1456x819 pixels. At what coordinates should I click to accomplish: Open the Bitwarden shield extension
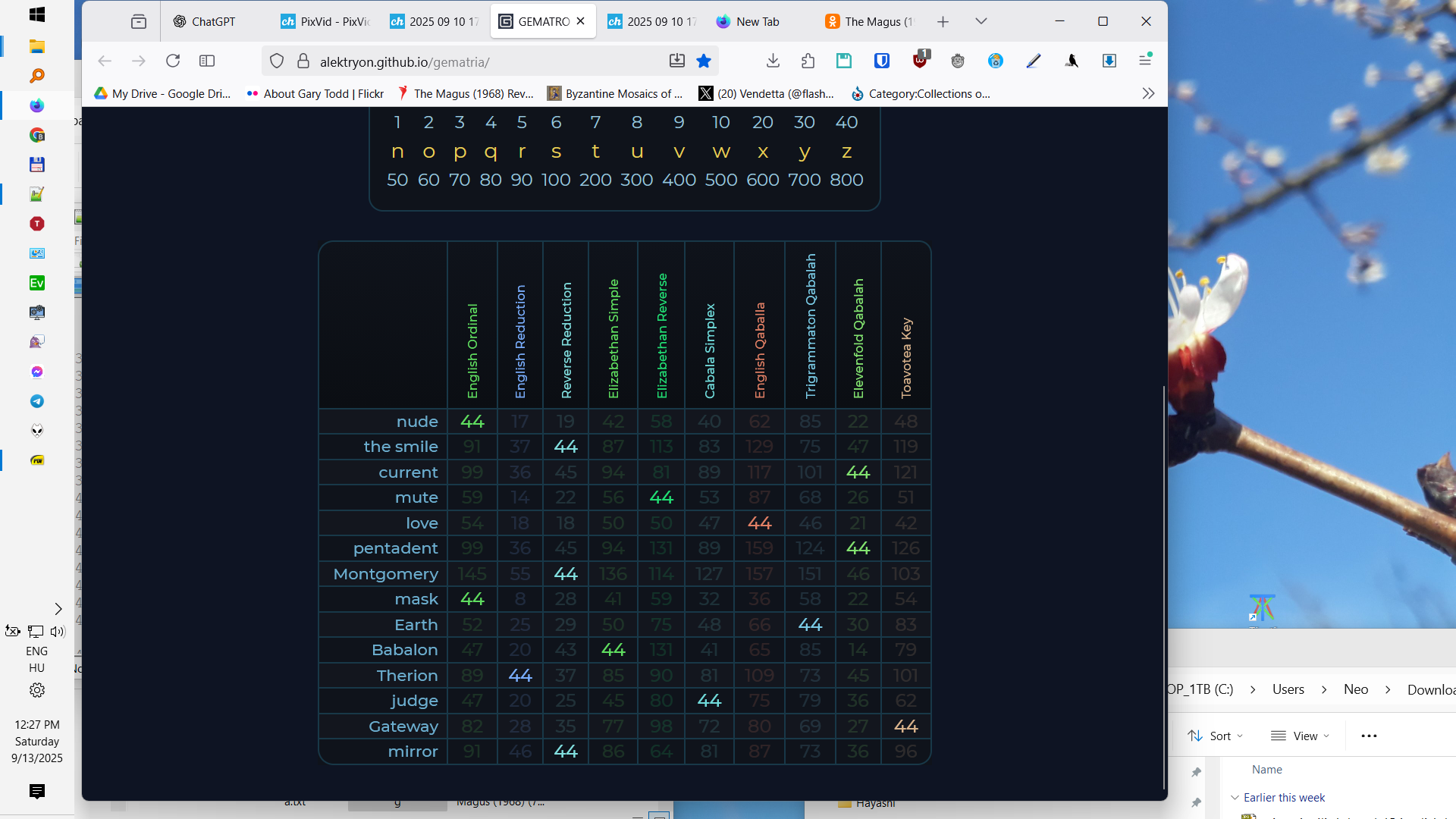click(x=882, y=61)
